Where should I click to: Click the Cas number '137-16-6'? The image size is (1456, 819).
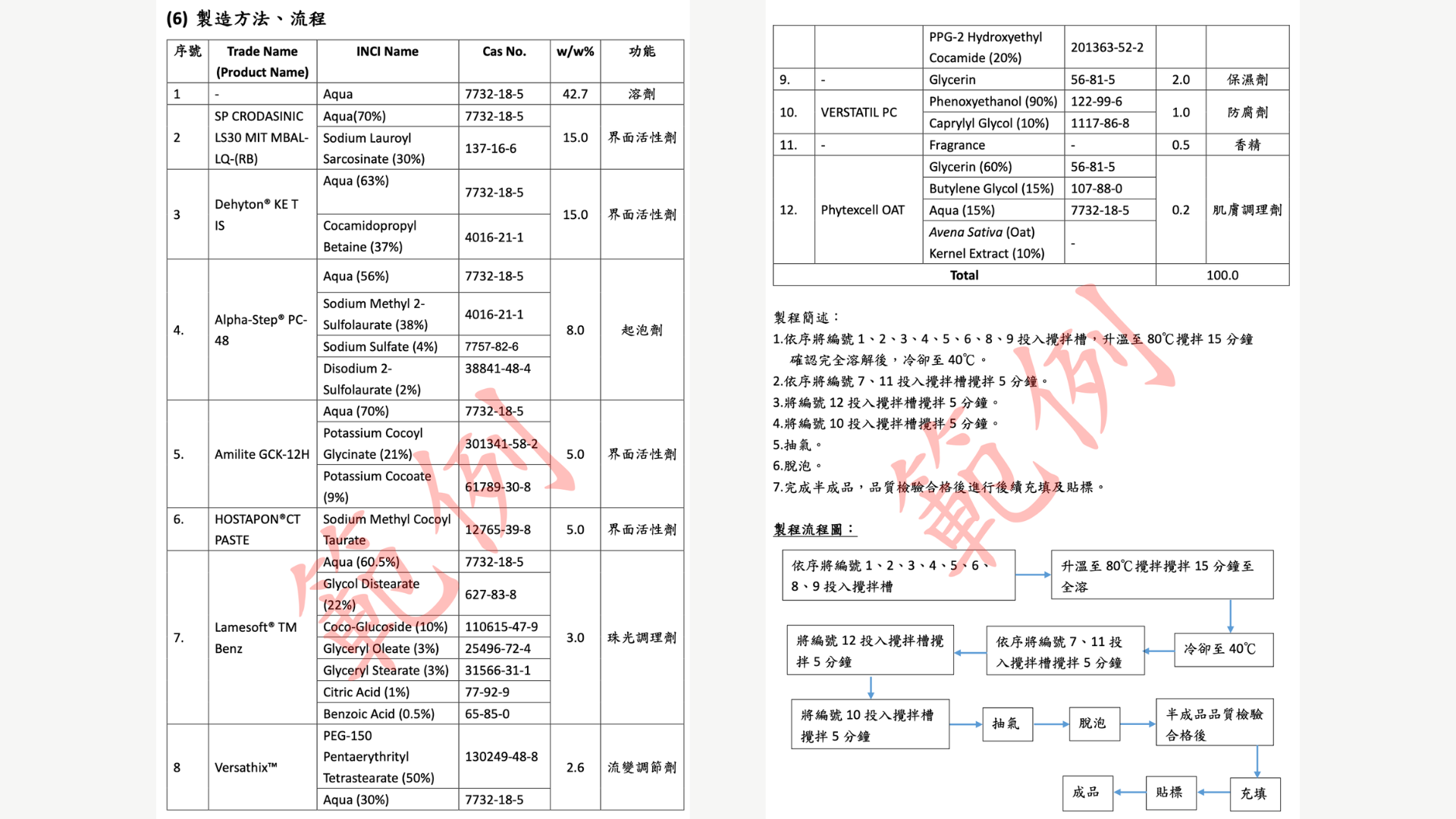tap(504, 149)
